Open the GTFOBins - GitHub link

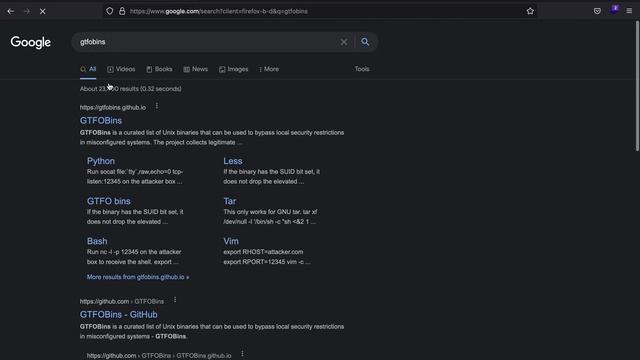(119, 314)
